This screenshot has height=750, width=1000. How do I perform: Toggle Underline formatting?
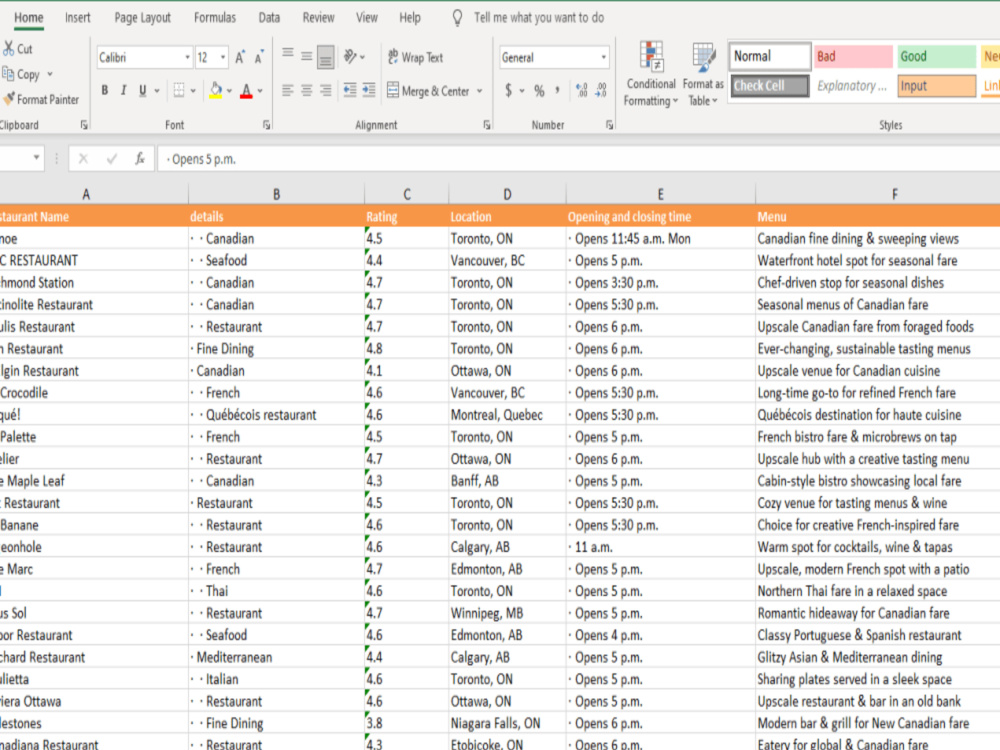142,91
